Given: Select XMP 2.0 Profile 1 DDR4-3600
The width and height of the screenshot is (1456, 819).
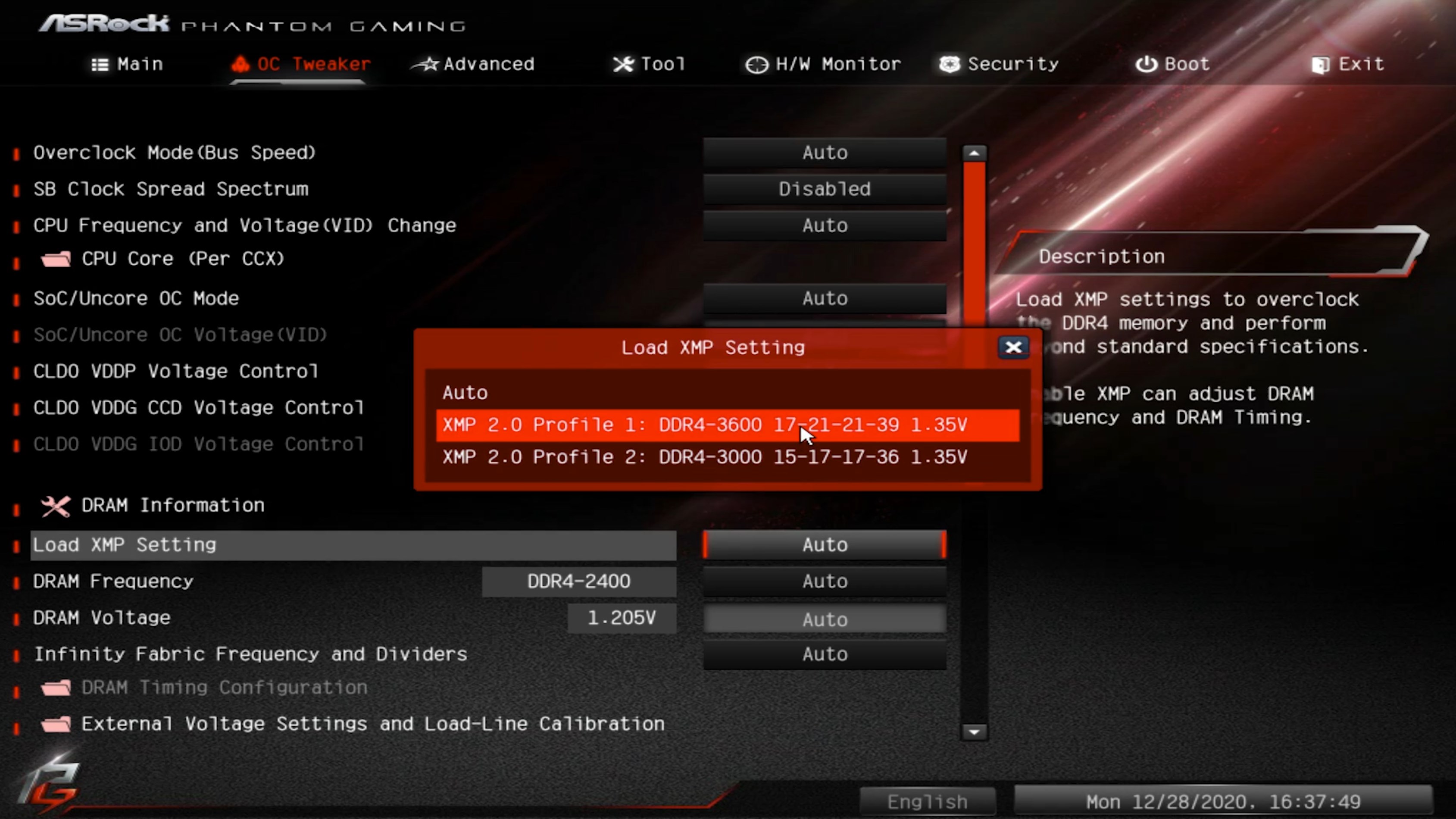Looking at the screenshot, I should coord(728,425).
